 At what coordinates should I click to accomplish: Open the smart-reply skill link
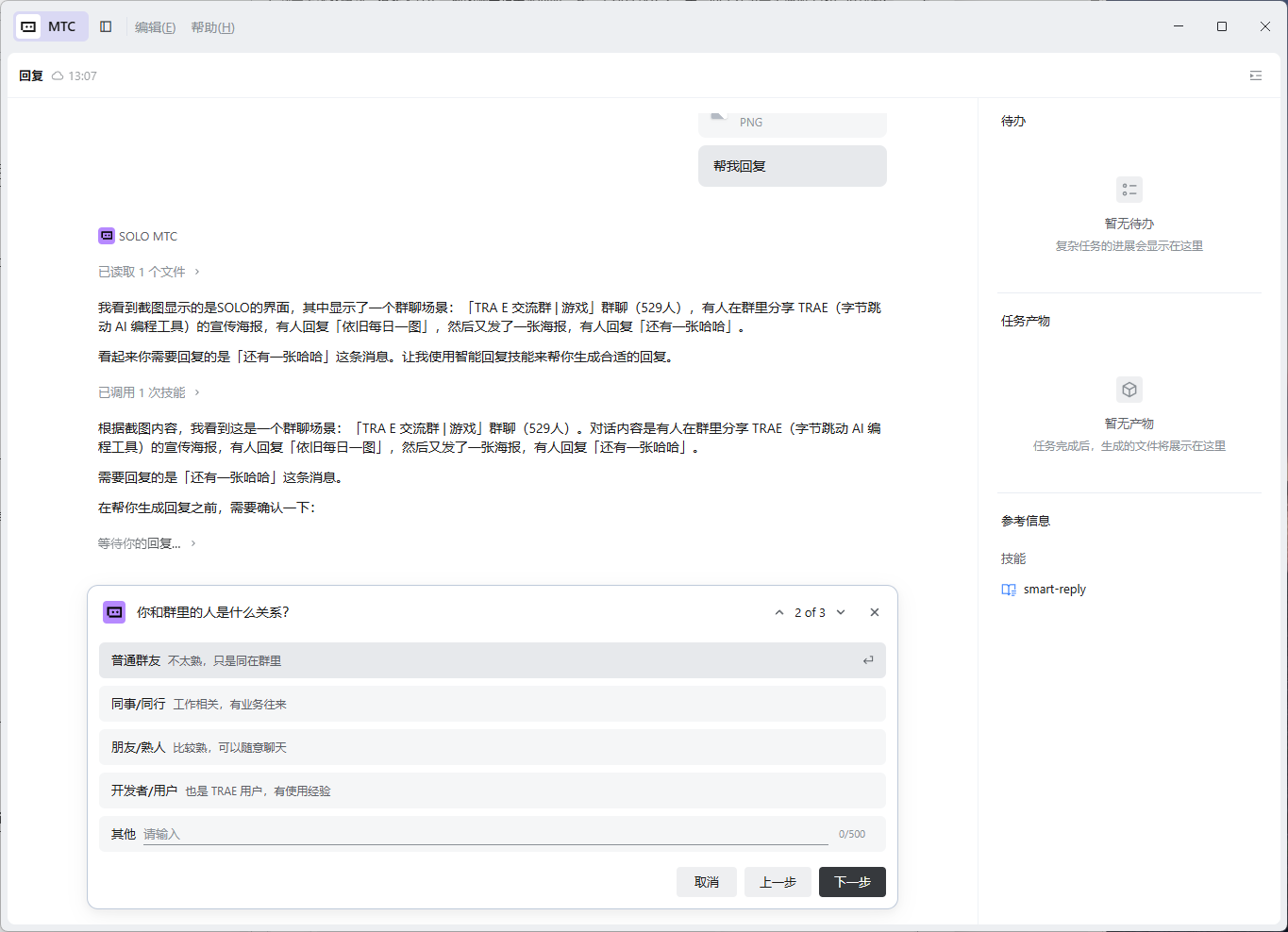click(x=1054, y=590)
